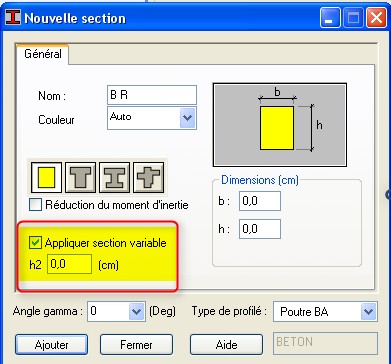The width and height of the screenshot is (391, 364).
Task: Click the h dimension input field
Action: tap(260, 229)
